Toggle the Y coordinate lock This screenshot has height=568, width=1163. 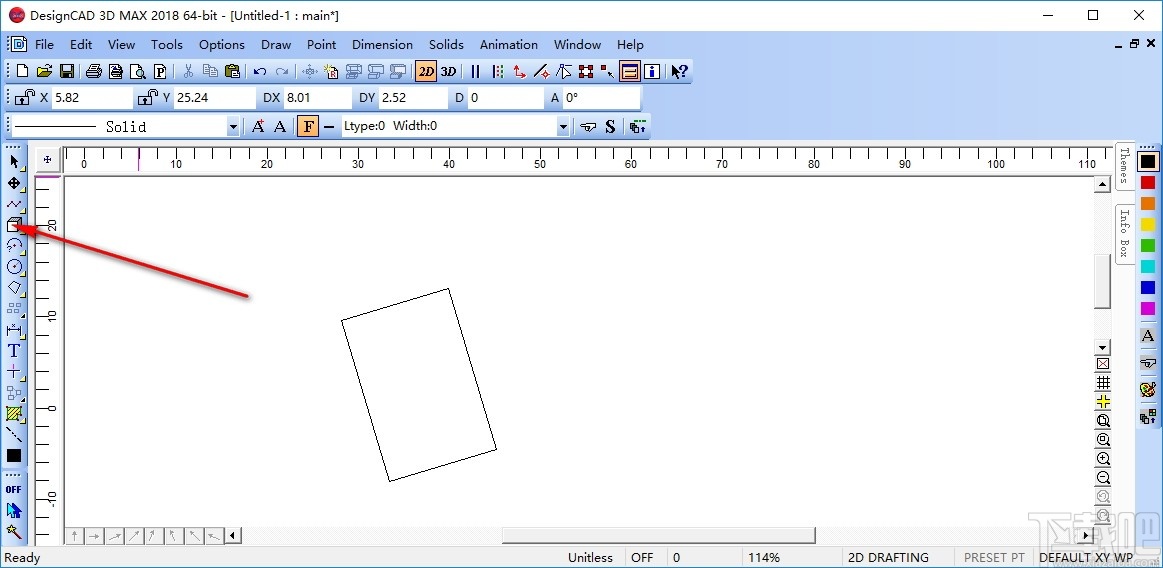147,97
